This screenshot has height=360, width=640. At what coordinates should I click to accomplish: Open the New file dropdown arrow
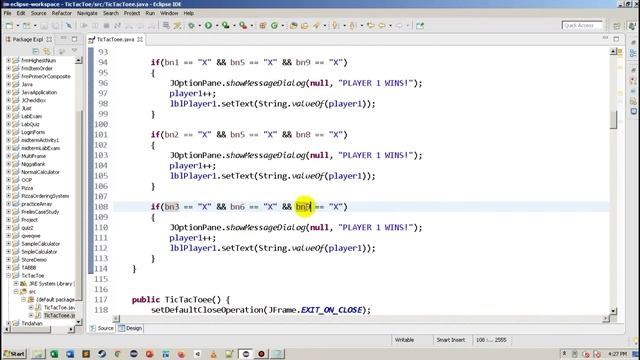pos(18,26)
